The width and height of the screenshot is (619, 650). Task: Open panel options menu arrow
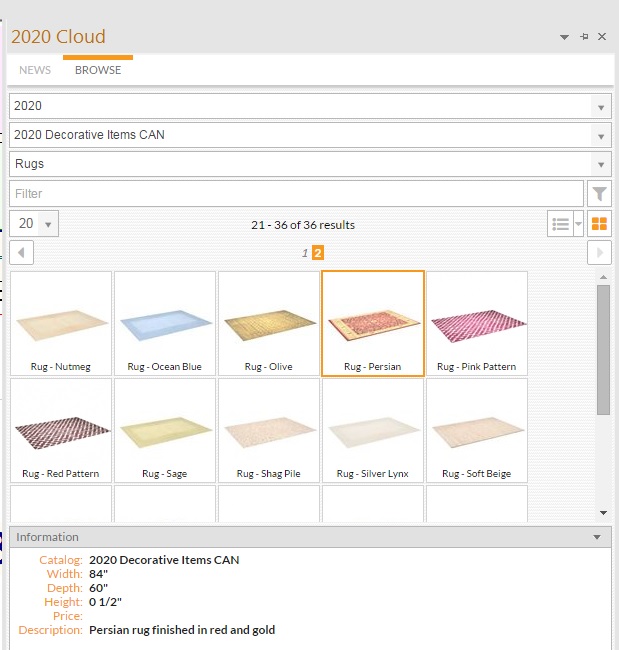(x=564, y=37)
